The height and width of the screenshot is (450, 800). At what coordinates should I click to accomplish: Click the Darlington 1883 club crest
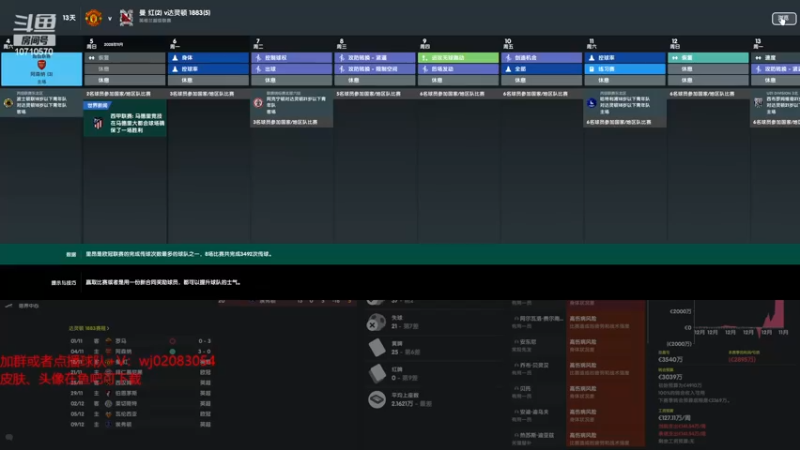click(126, 18)
